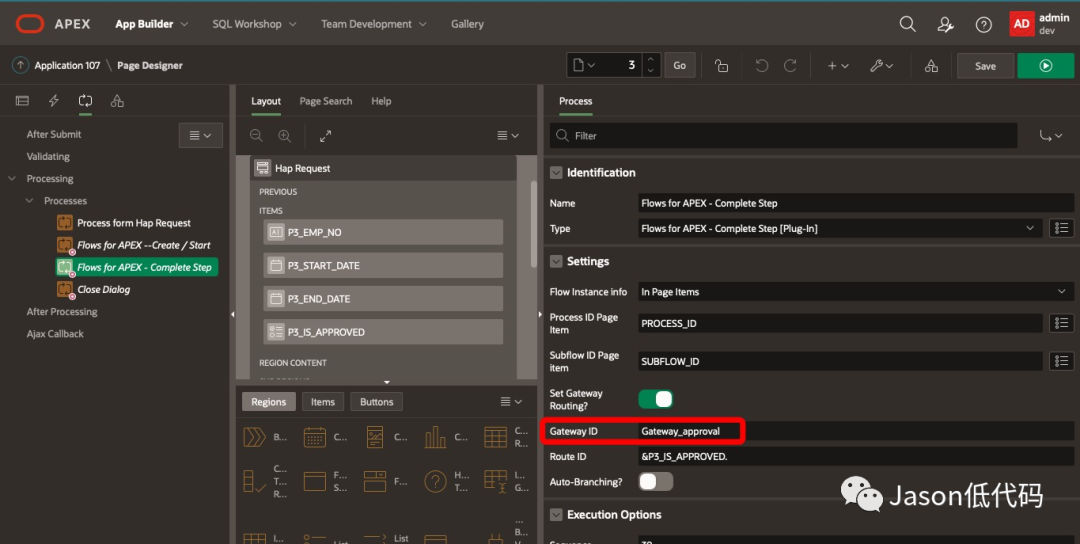
Task: Select Flows for APEX --Create / Start process
Action: pyautogui.click(x=143, y=245)
